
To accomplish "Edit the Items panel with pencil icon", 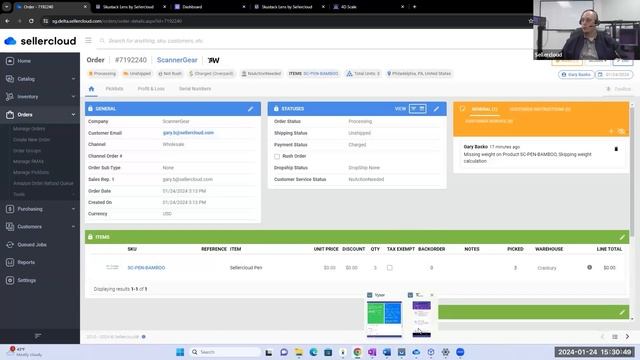I will 622,237.
